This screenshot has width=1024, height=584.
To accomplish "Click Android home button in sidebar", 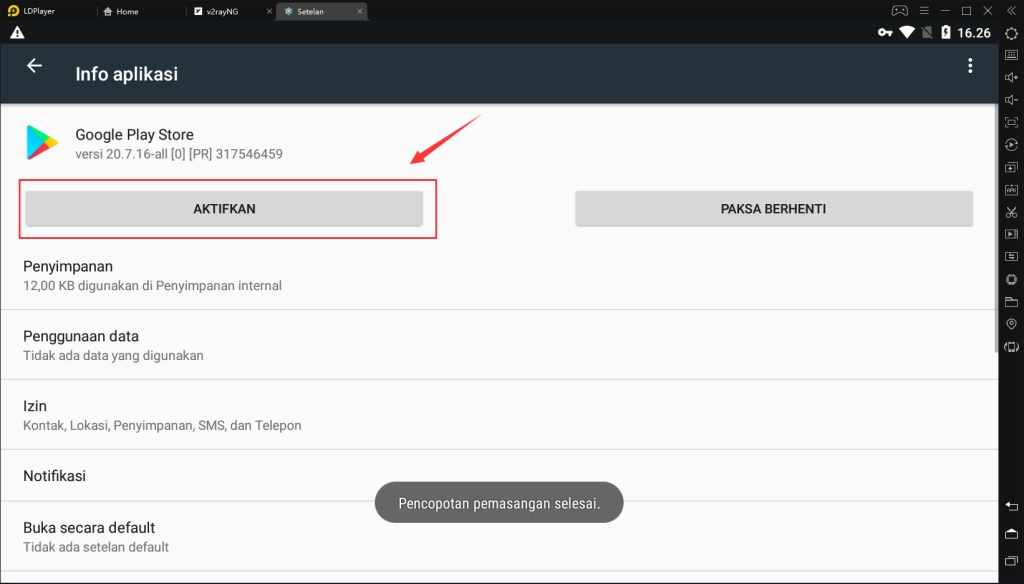I will coord(1012,534).
